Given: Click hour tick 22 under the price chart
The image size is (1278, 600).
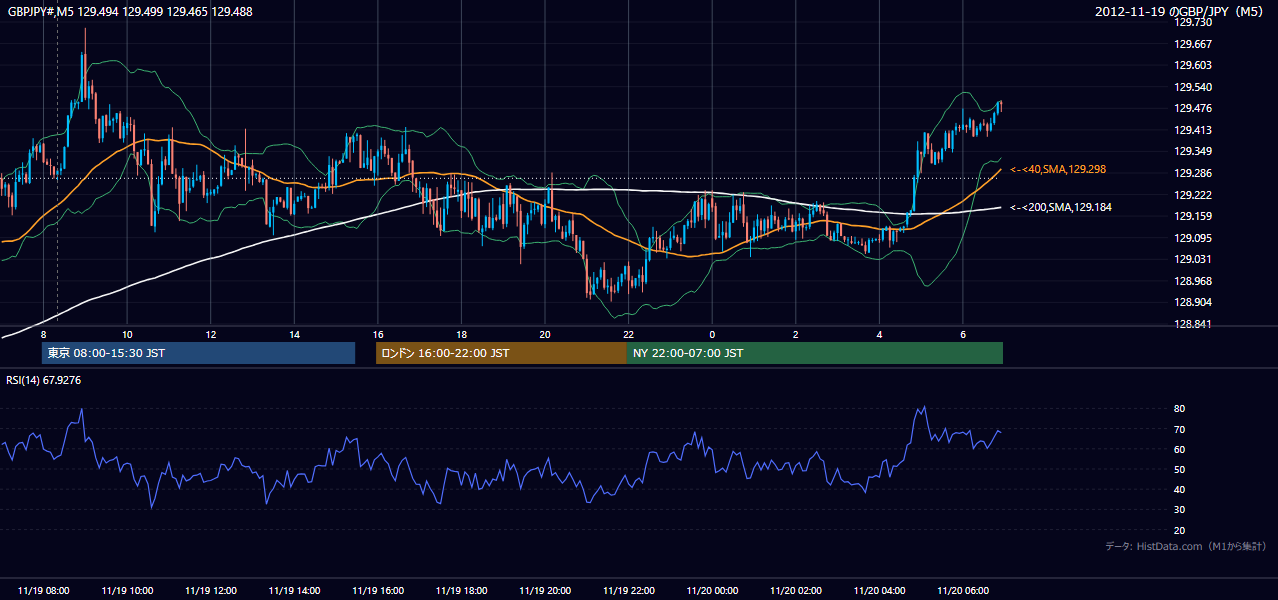Looking at the screenshot, I should [x=628, y=334].
